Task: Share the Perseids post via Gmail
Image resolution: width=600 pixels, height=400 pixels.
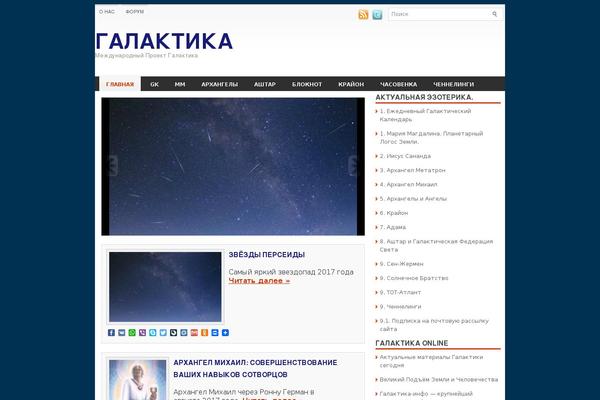Action: click(x=194, y=333)
